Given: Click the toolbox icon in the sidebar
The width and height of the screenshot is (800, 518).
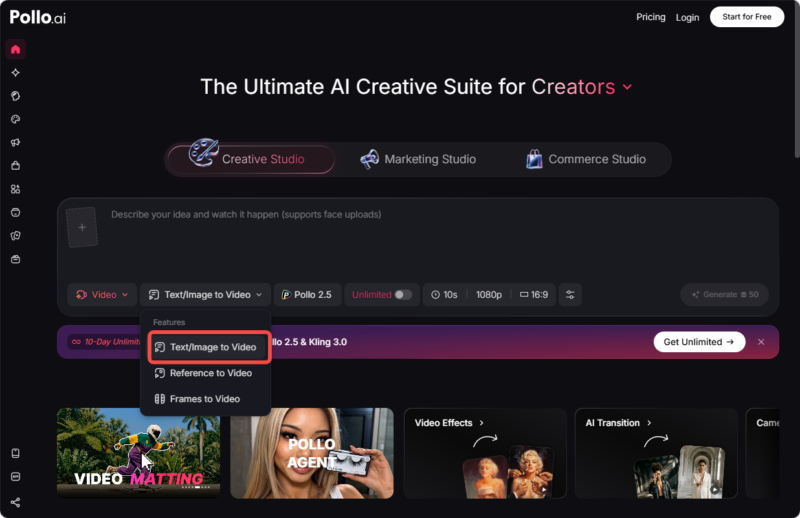Looking at the screenshot, I should point(15,259).
